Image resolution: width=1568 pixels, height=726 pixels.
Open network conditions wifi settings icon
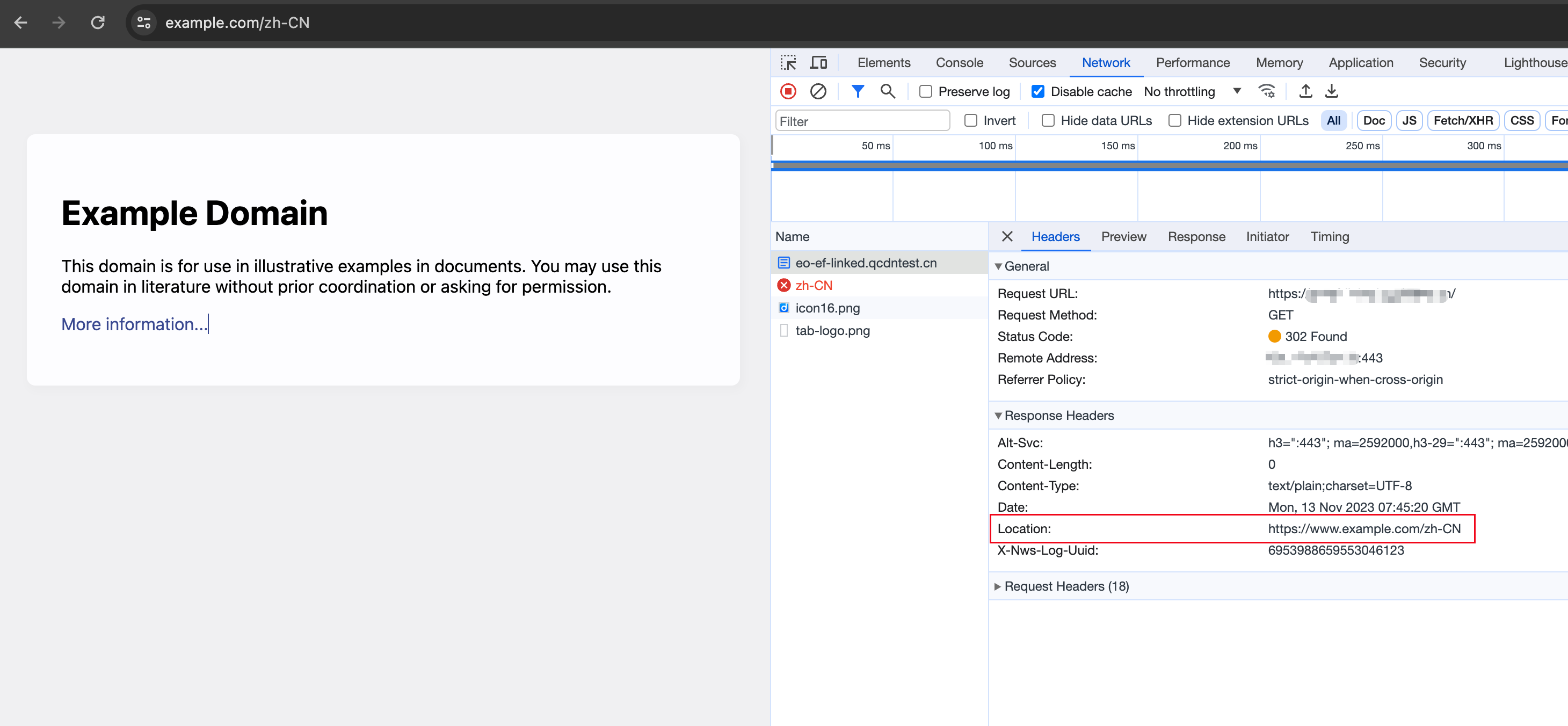tap(1267, 91)
